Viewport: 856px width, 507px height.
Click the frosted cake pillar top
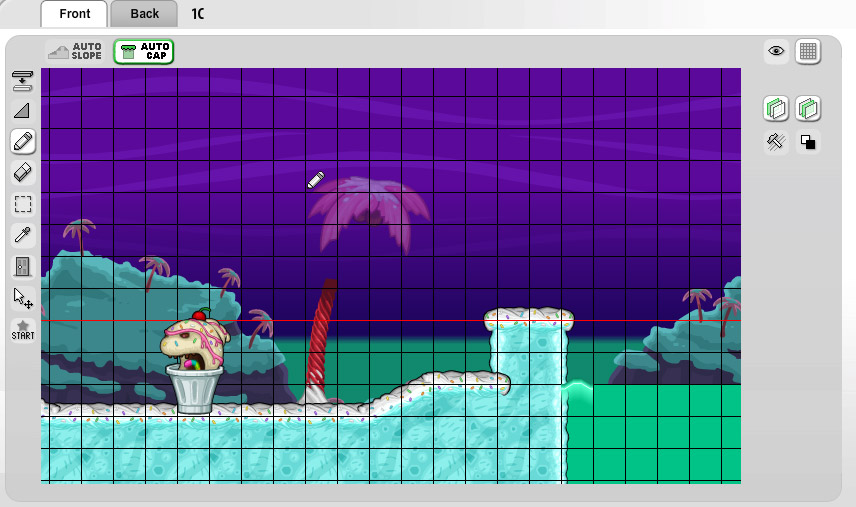529,318
